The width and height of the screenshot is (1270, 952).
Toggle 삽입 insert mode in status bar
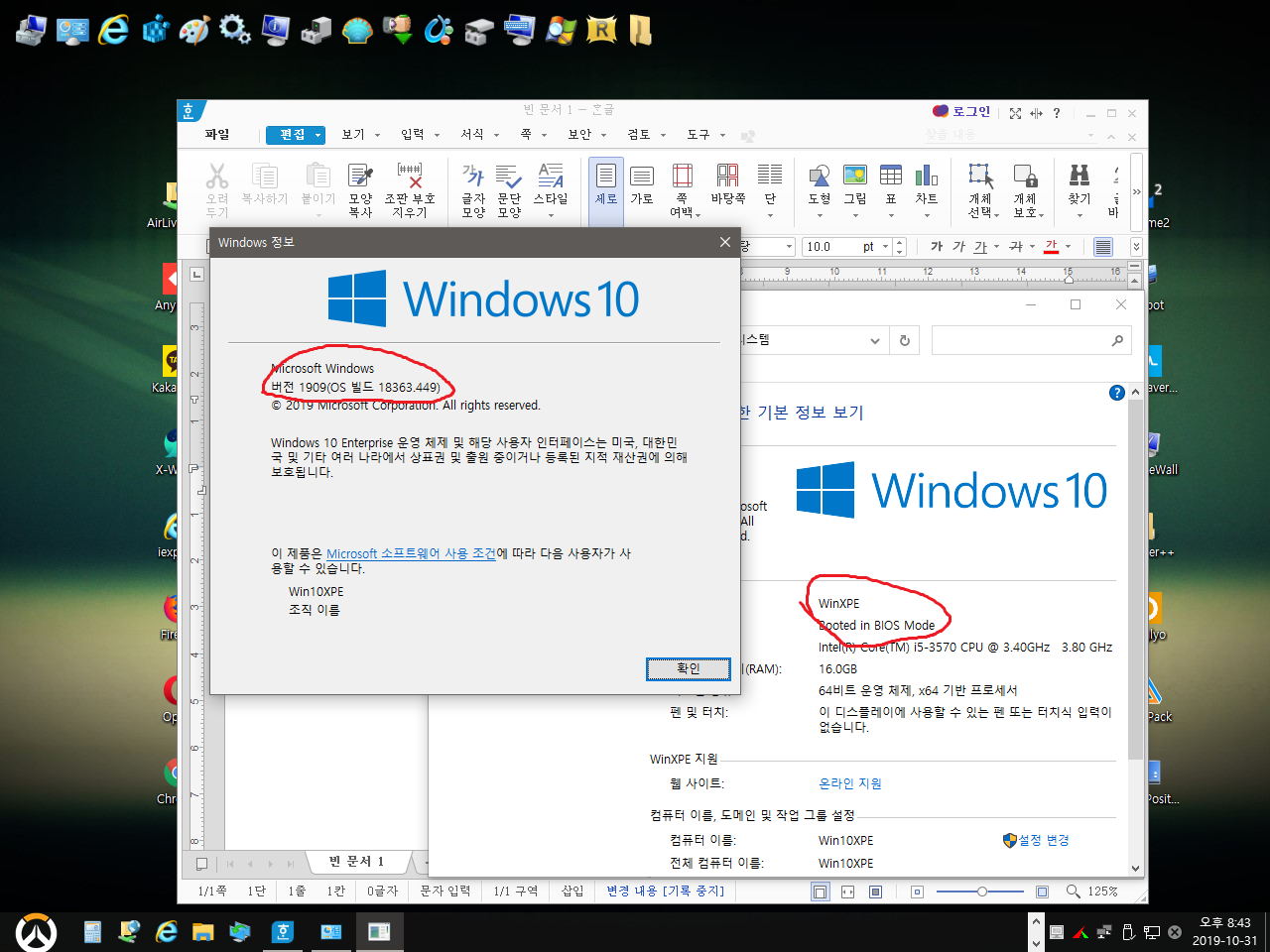(572, 891)
